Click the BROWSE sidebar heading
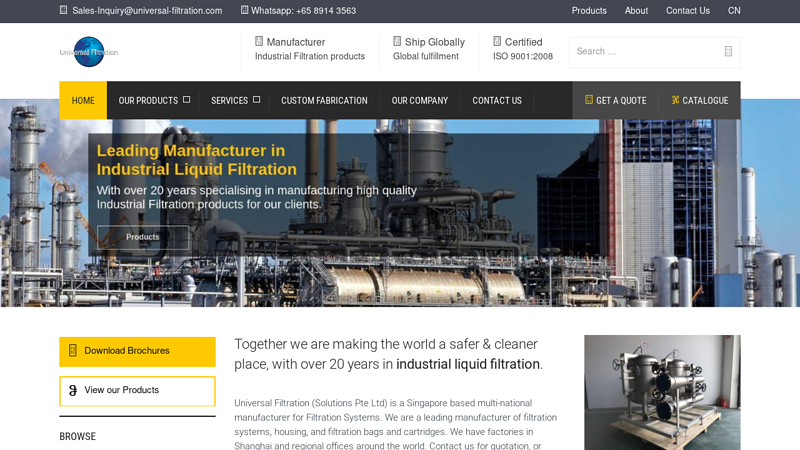Image resolution: width=800 pixels, height=450 pixels. [78, 436]
